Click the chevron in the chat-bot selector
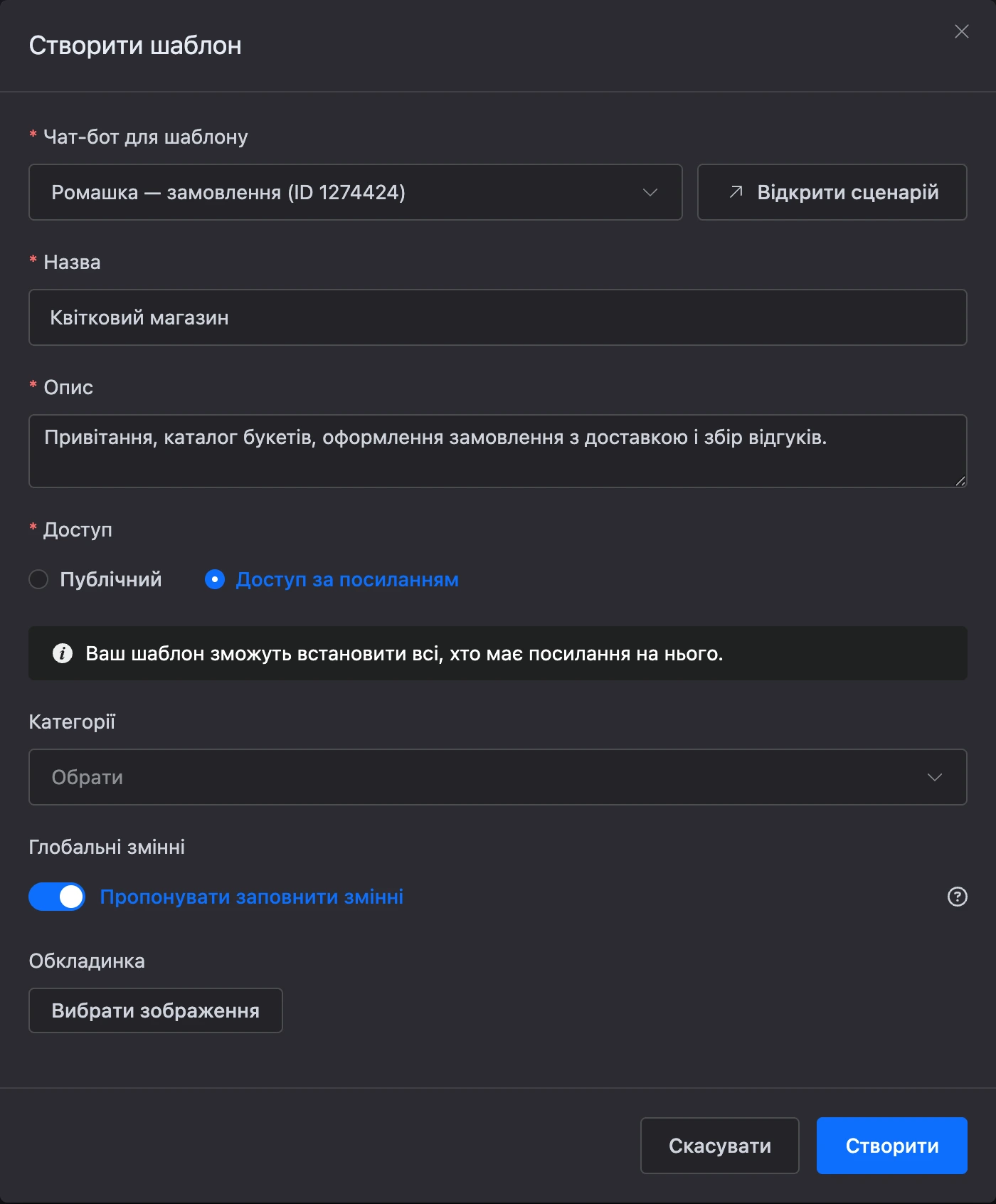The height and width of the screenshot is (1204, 996). (650, 192)
